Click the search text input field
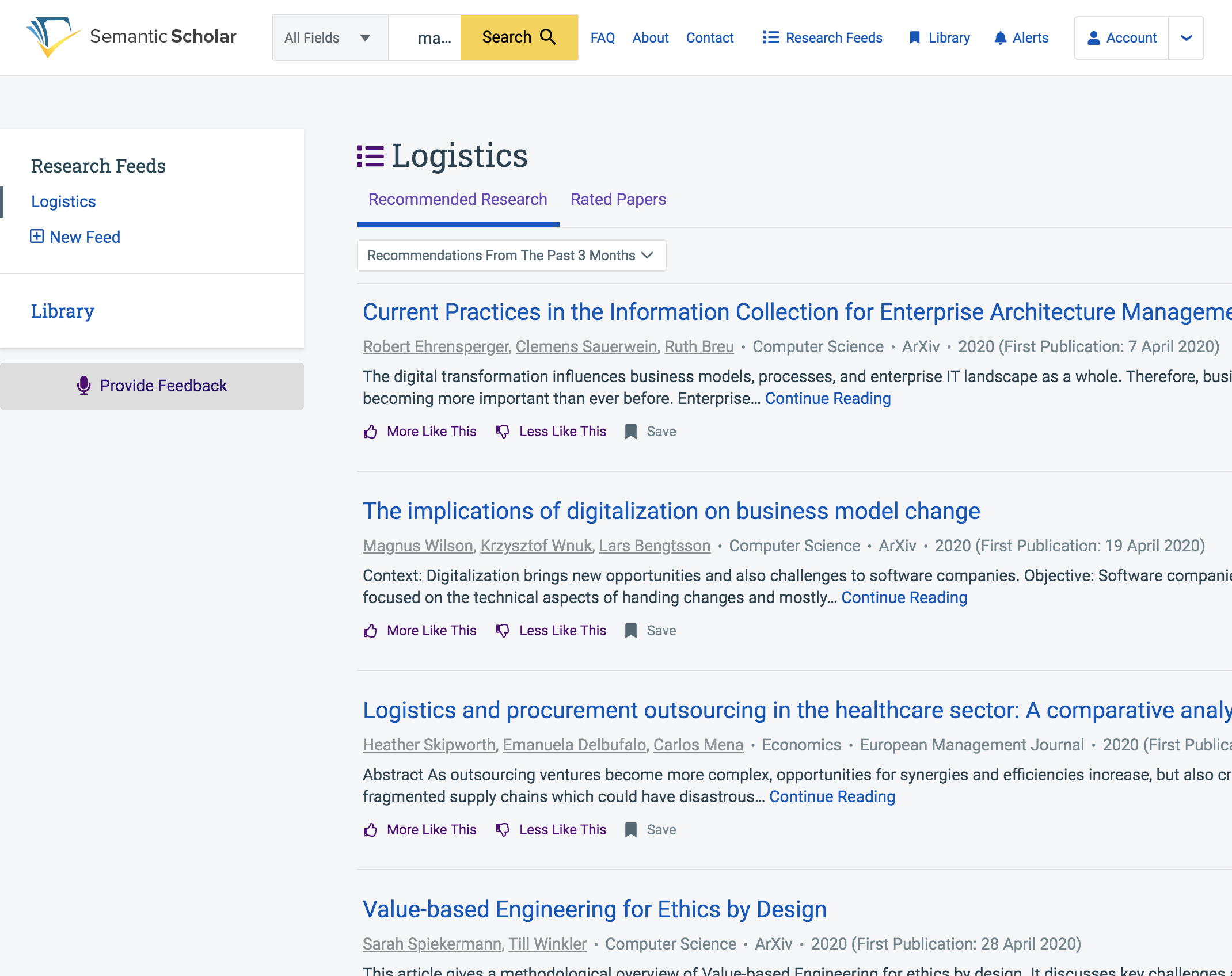This screenshot has width=1232, height=976. pyautogui.click(x=426, y=38)
